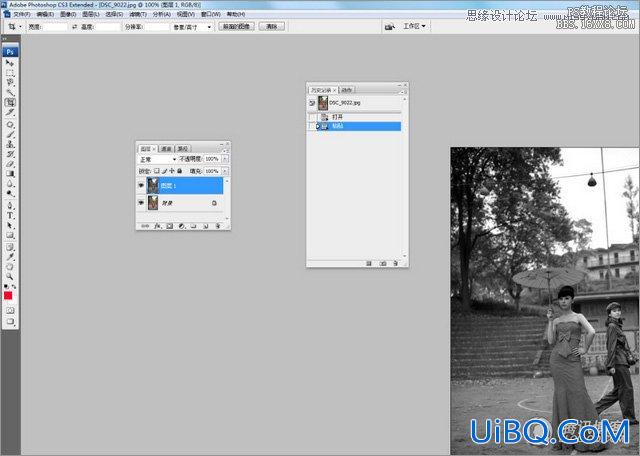Select the Horizontal Type tool
640x456 pixels.
pos(10,215)
